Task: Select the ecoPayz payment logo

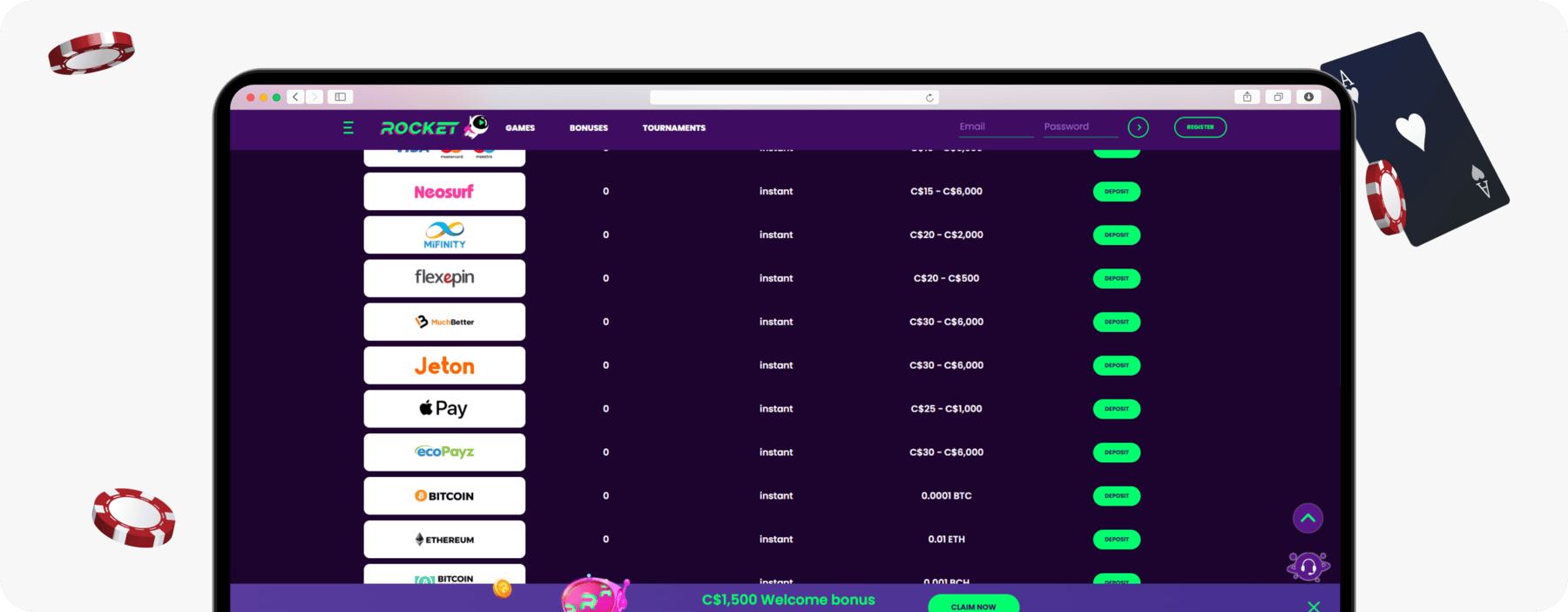Action: click(444, 452)
